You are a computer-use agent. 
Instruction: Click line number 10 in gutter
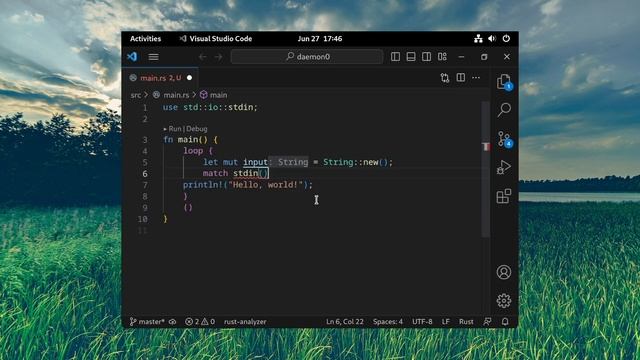(x=142, y=219)
